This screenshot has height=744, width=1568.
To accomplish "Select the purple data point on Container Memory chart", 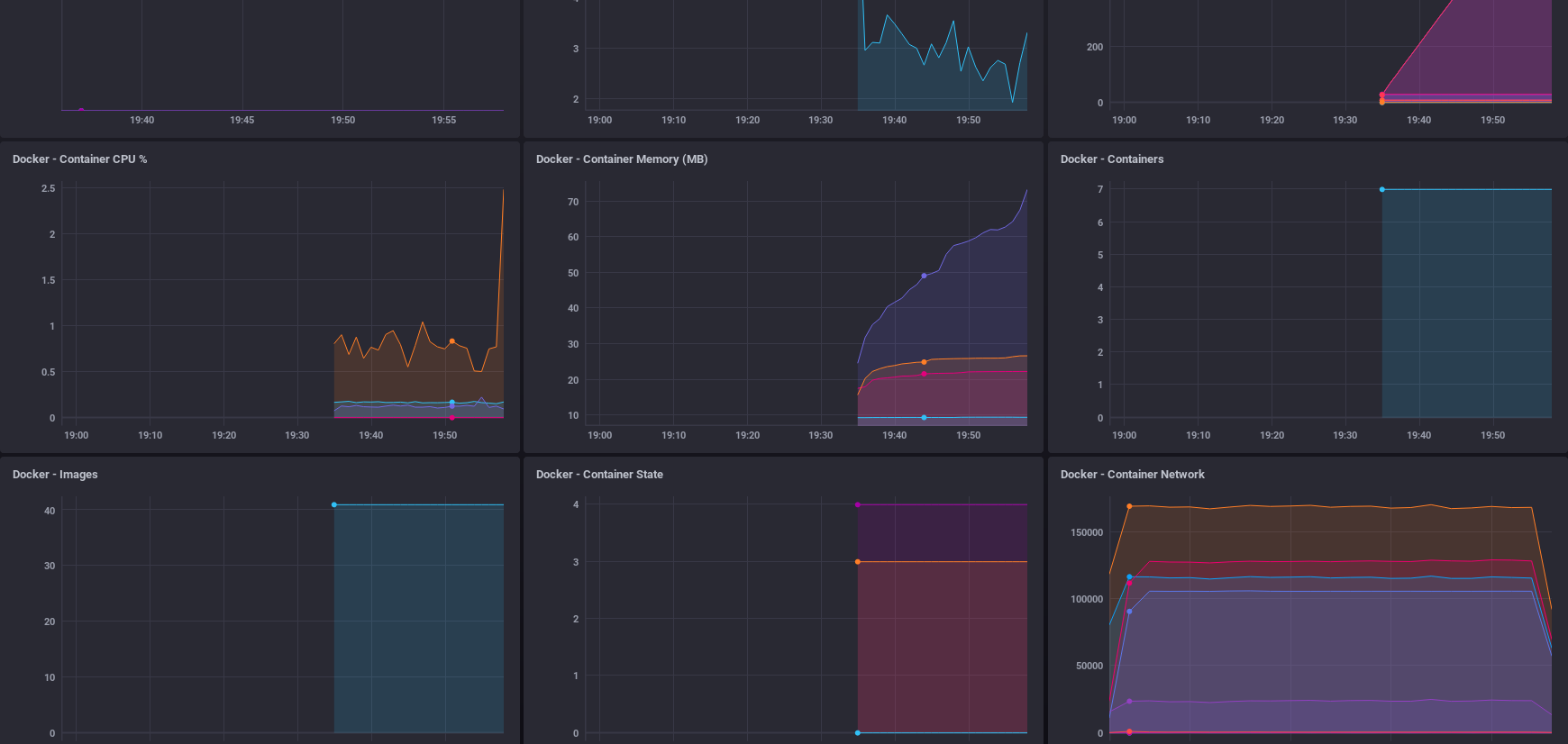I will pyautogui.click(x=924, y=276).
